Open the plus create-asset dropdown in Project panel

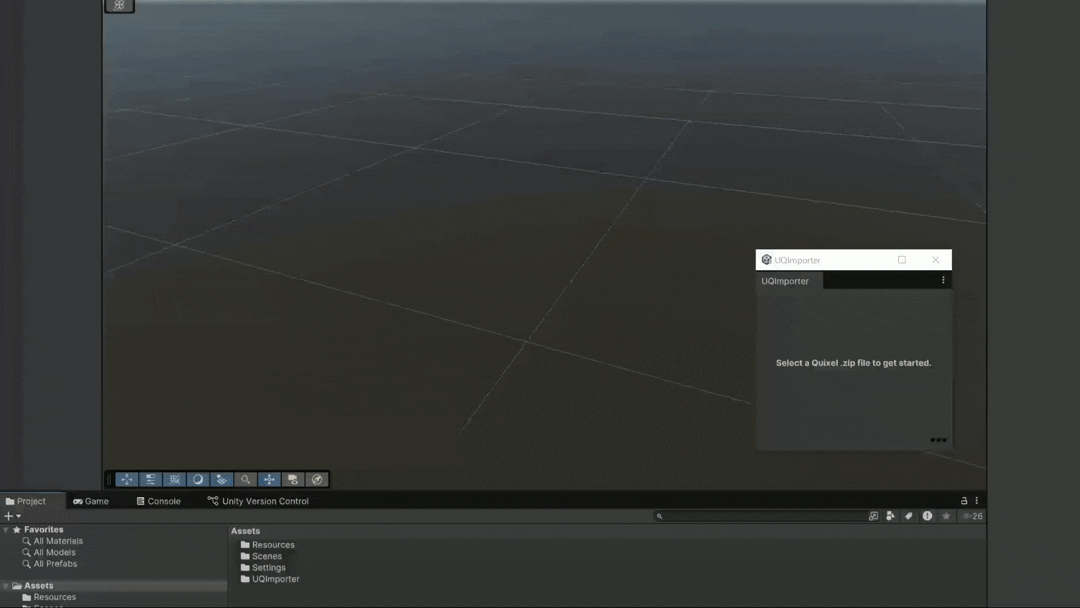pyautogui.click(x=12, y=516)
